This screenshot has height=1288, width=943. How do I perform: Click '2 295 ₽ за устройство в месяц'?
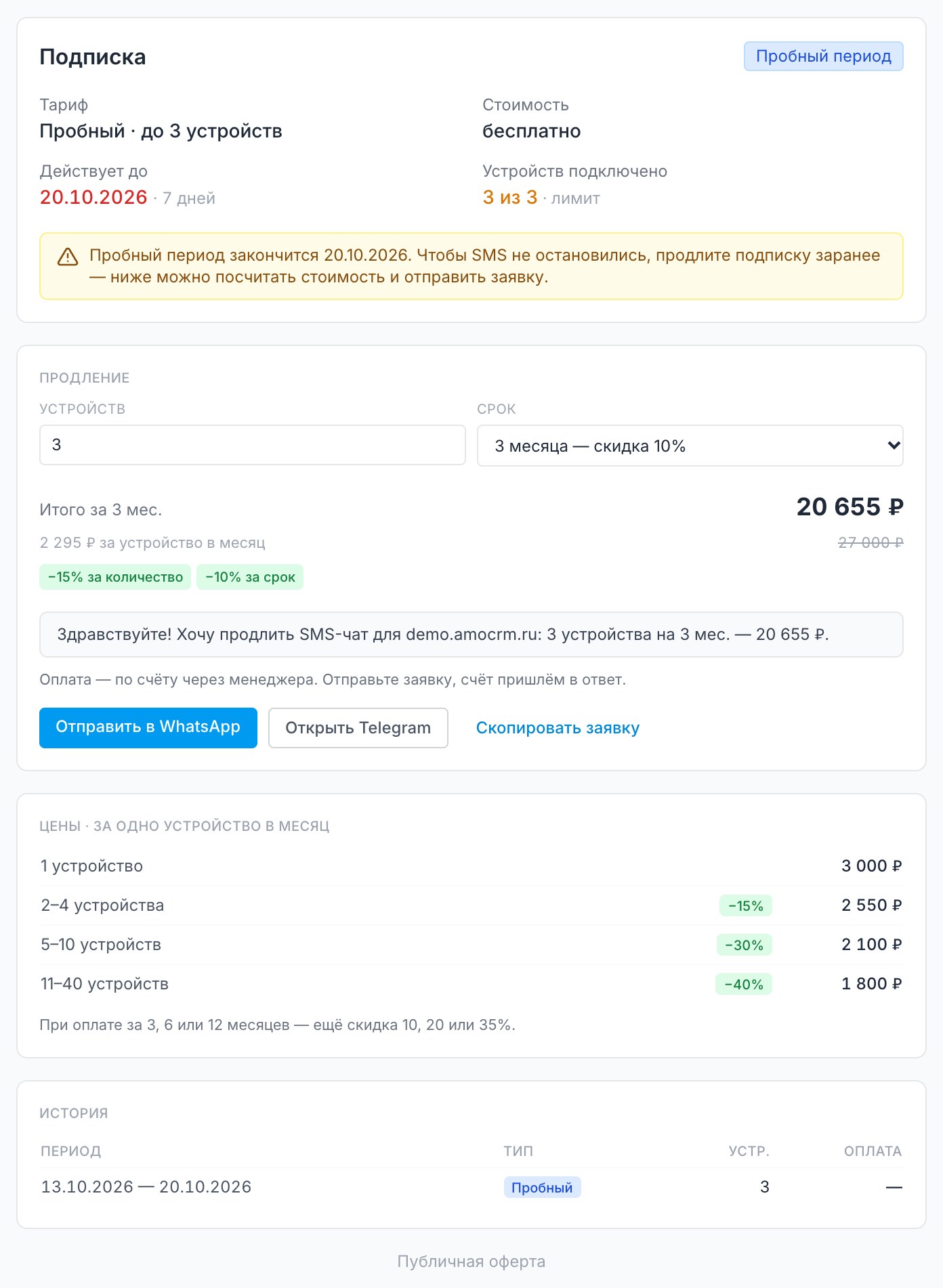click(152, 542)
